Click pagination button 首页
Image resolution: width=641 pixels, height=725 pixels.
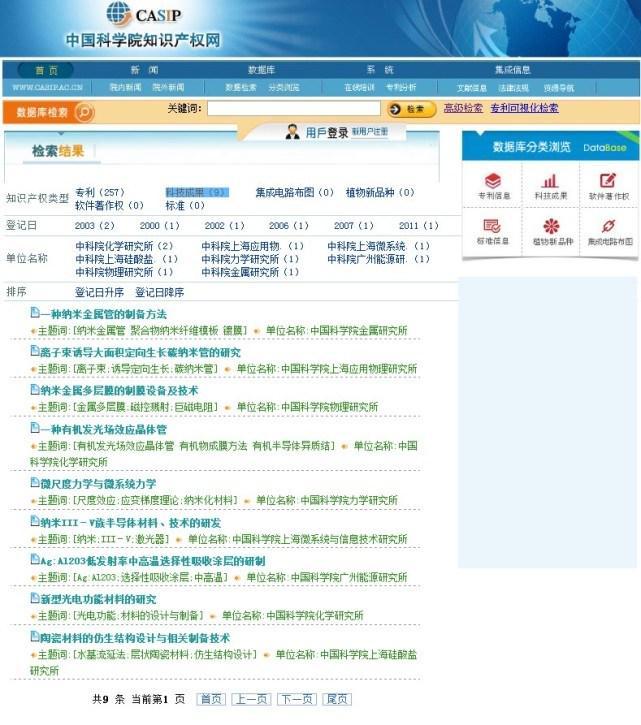click(x=211, y=699)
